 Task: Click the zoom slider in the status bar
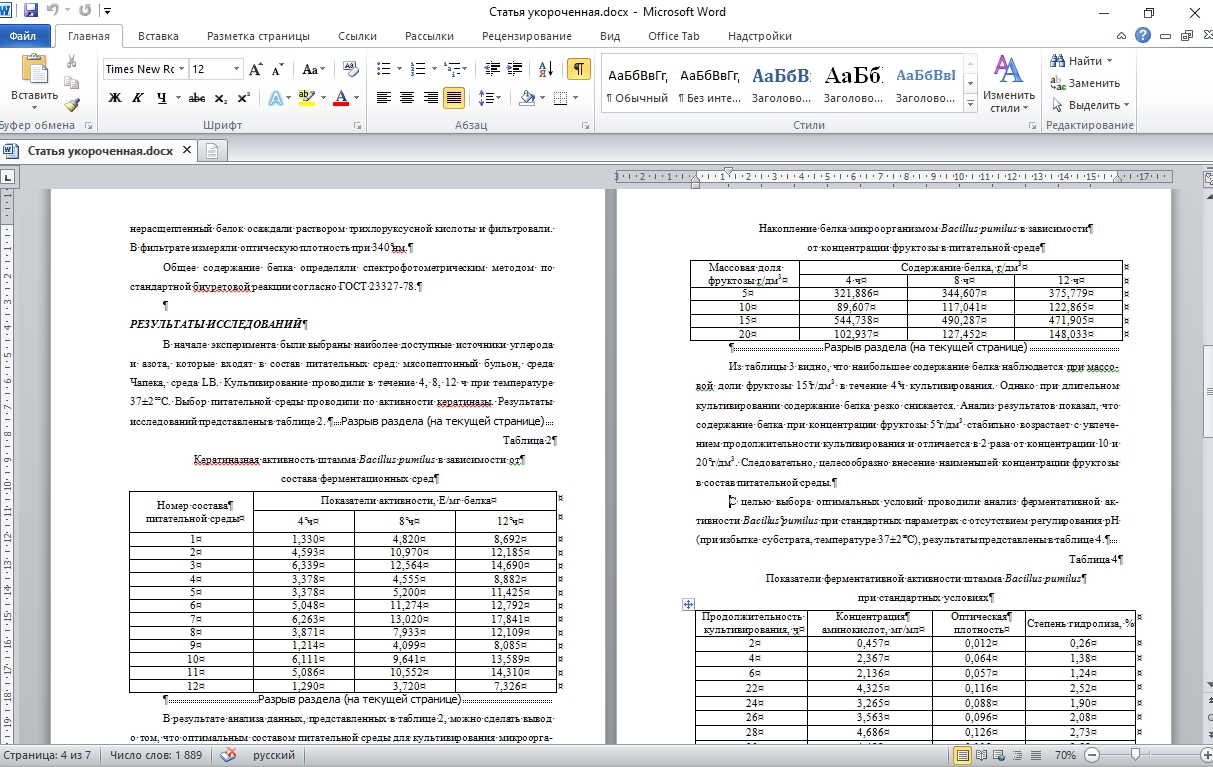[1135, 755]
